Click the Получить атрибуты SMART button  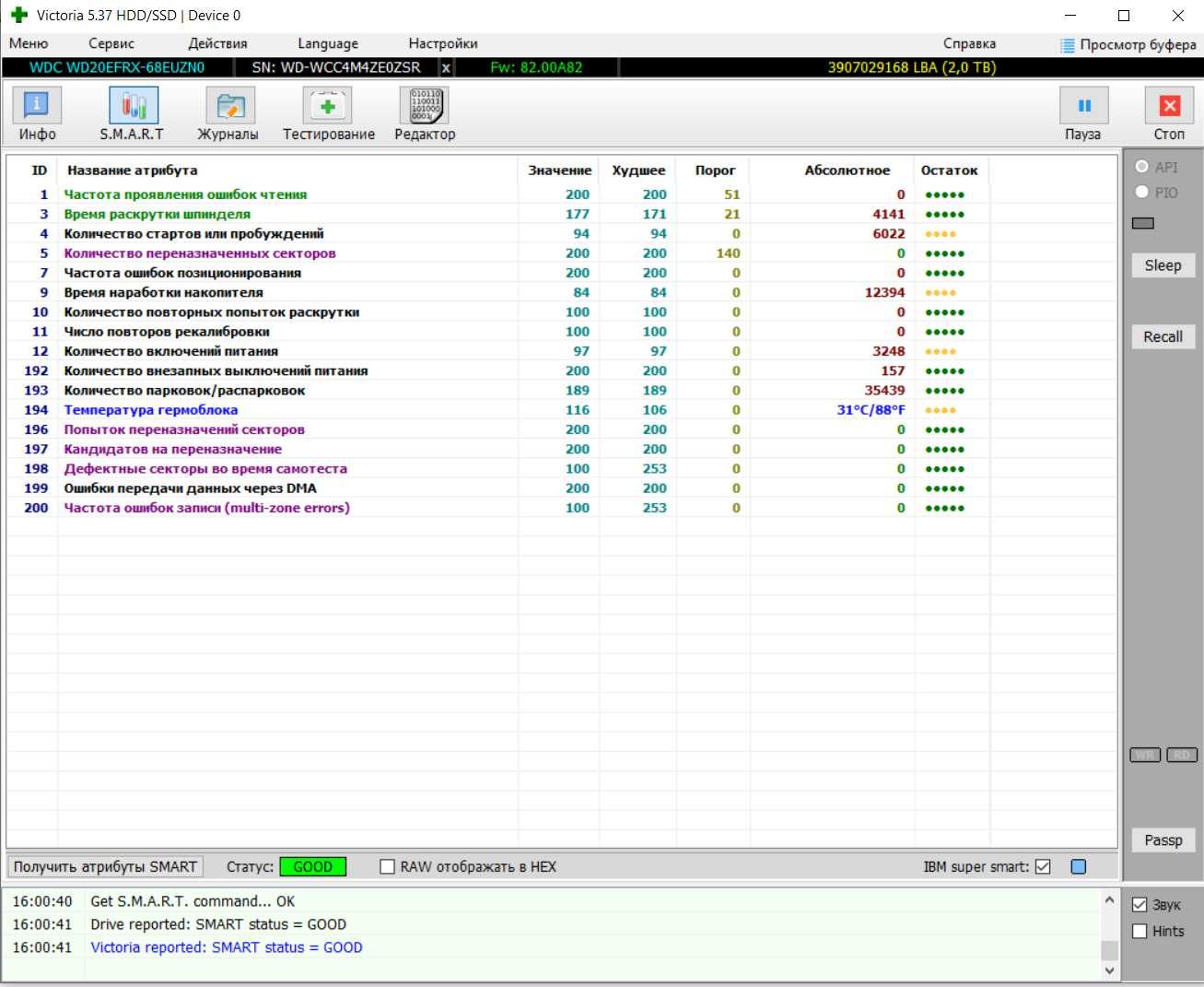[x=105, y=866]
